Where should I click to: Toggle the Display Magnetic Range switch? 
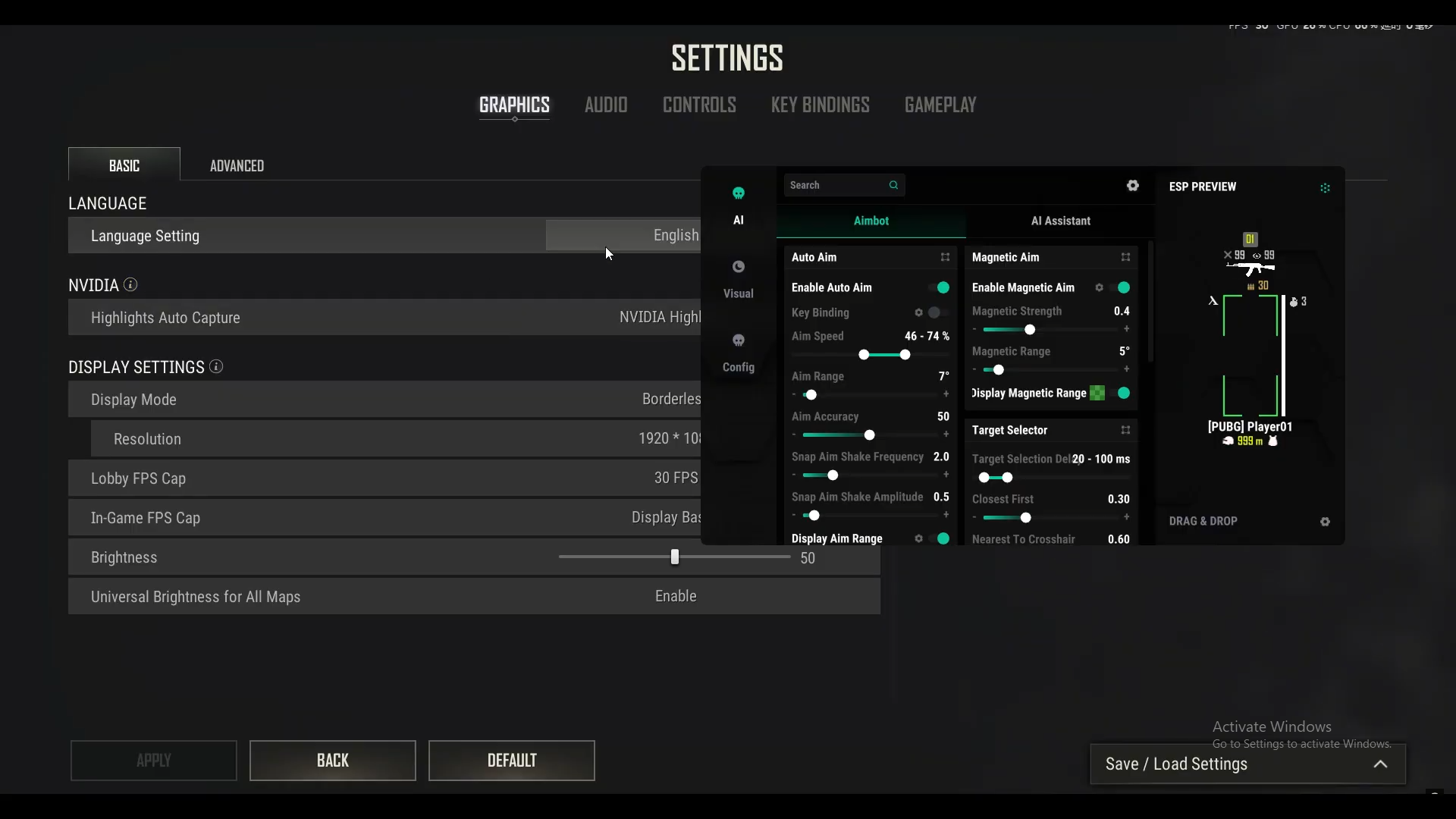tap(1122, 393)
